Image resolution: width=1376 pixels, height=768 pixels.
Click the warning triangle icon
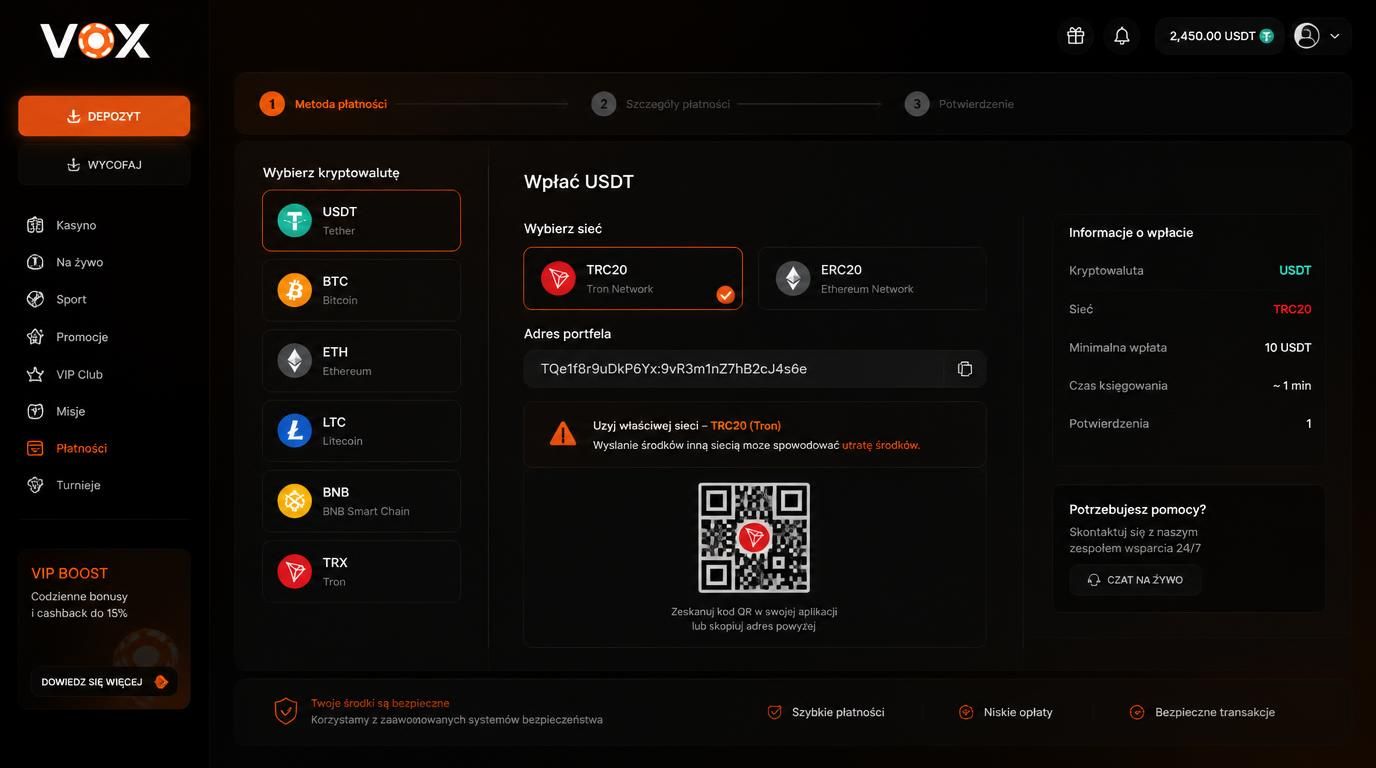pos(563,434)
